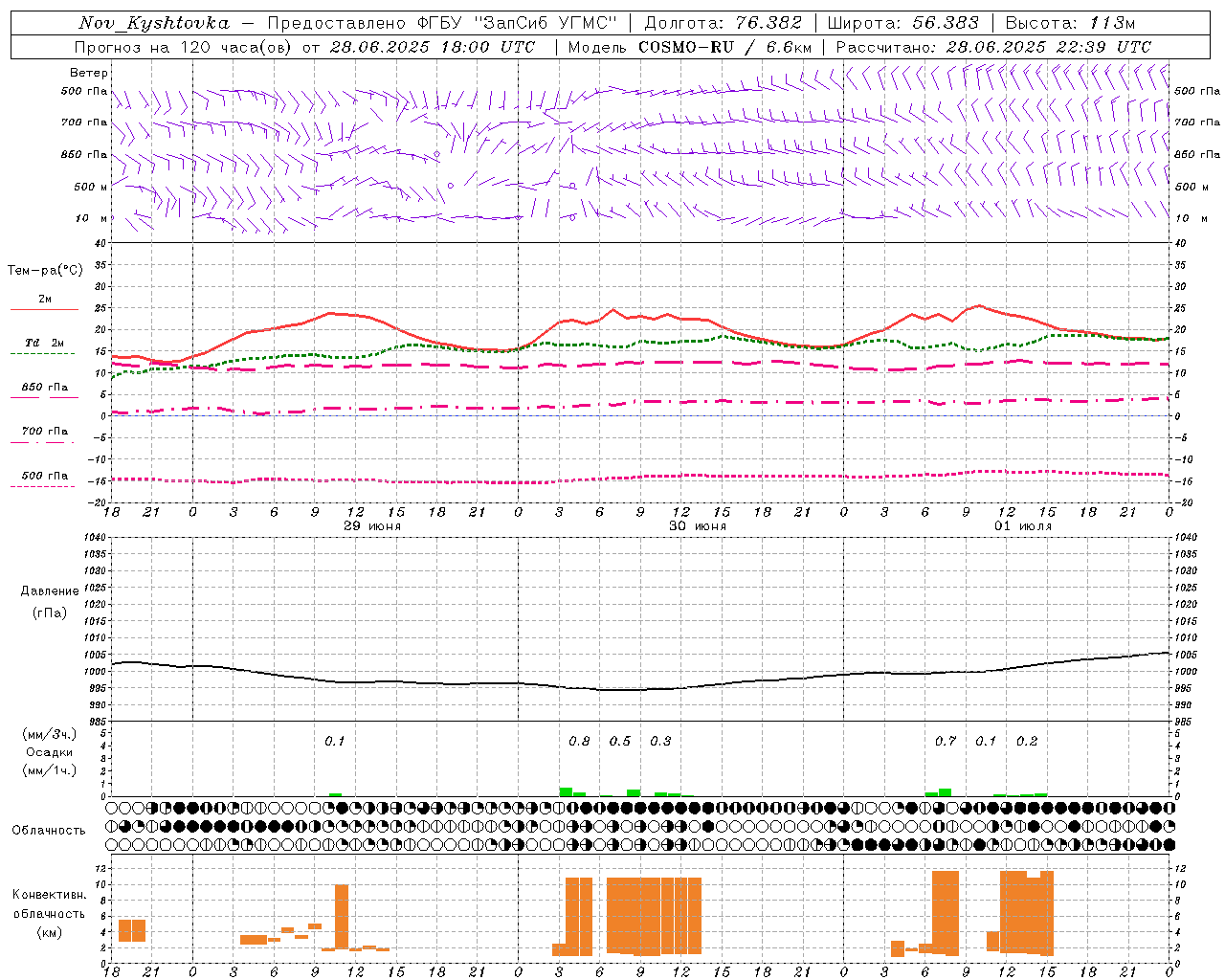1225x980 pixels.
Task: Click the 0.3 precipitation amount value
Action: [x=660, y=742]
